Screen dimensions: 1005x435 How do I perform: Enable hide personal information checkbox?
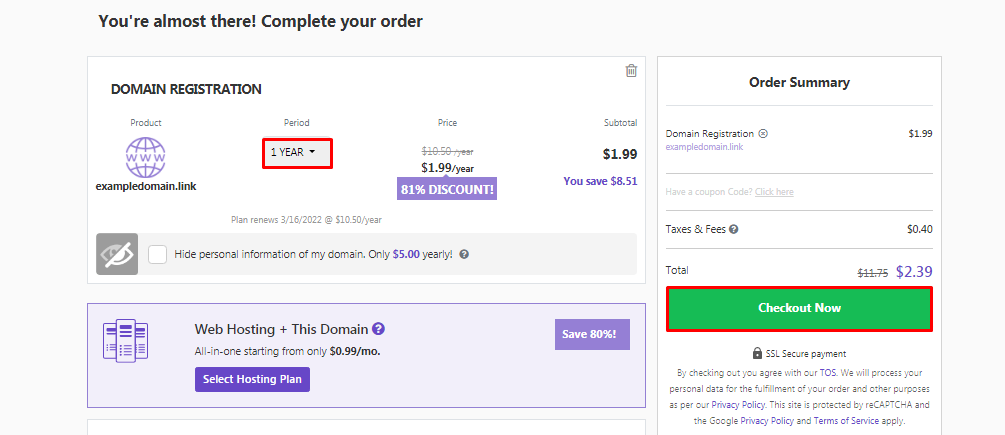point(158,254)
